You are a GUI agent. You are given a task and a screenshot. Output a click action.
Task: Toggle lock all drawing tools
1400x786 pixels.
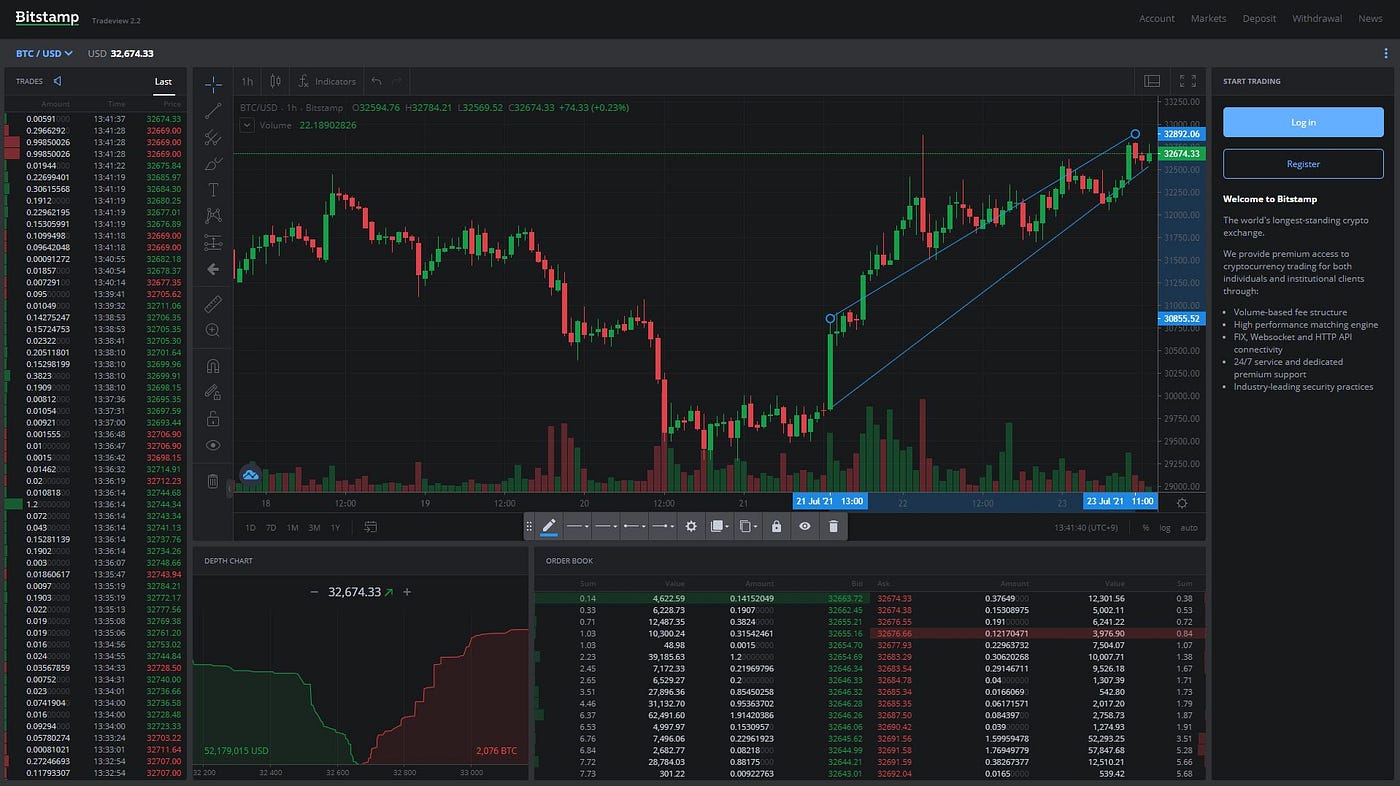[212, 419]
